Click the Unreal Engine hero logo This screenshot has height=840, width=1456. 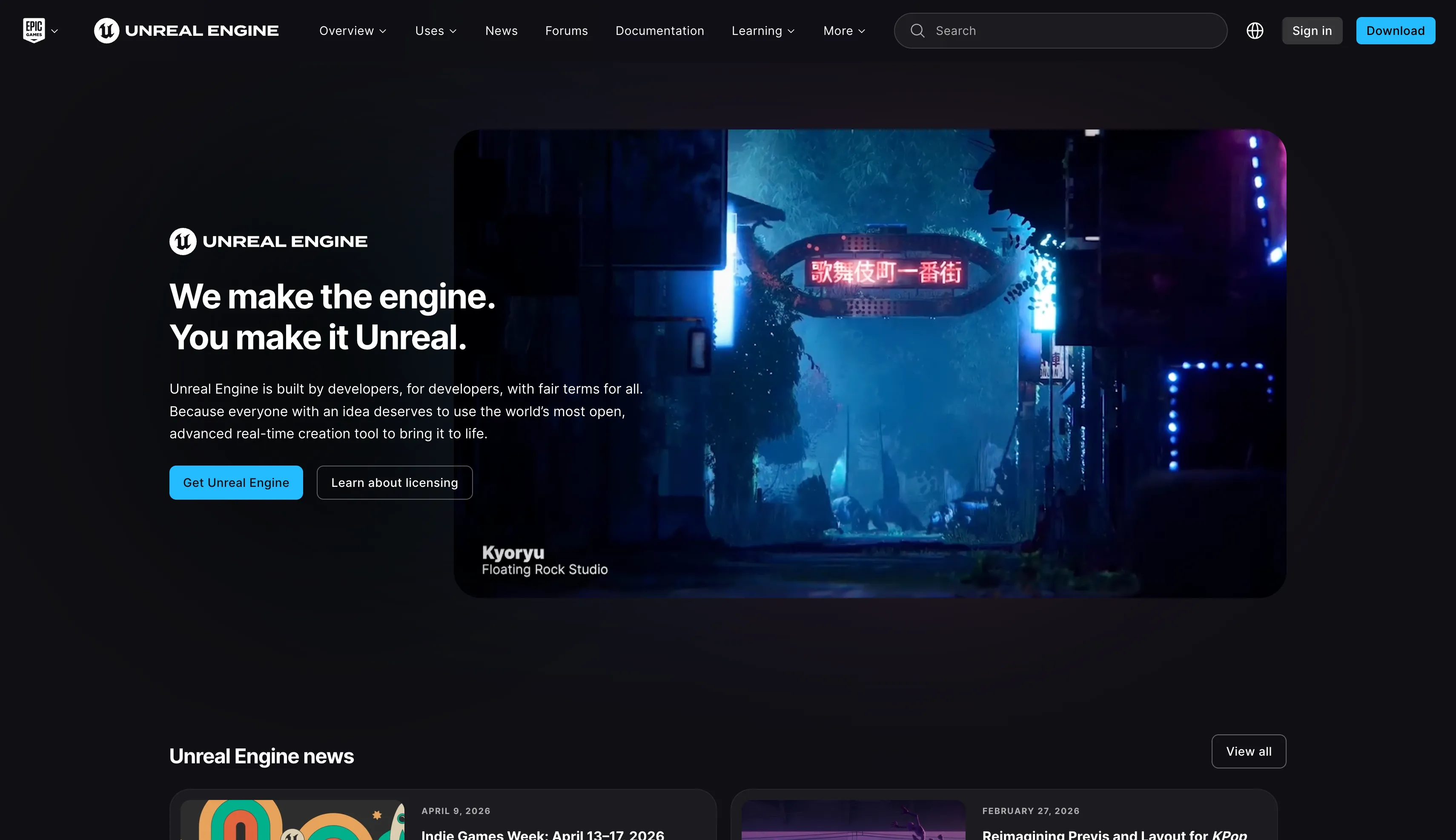(268, 241)
